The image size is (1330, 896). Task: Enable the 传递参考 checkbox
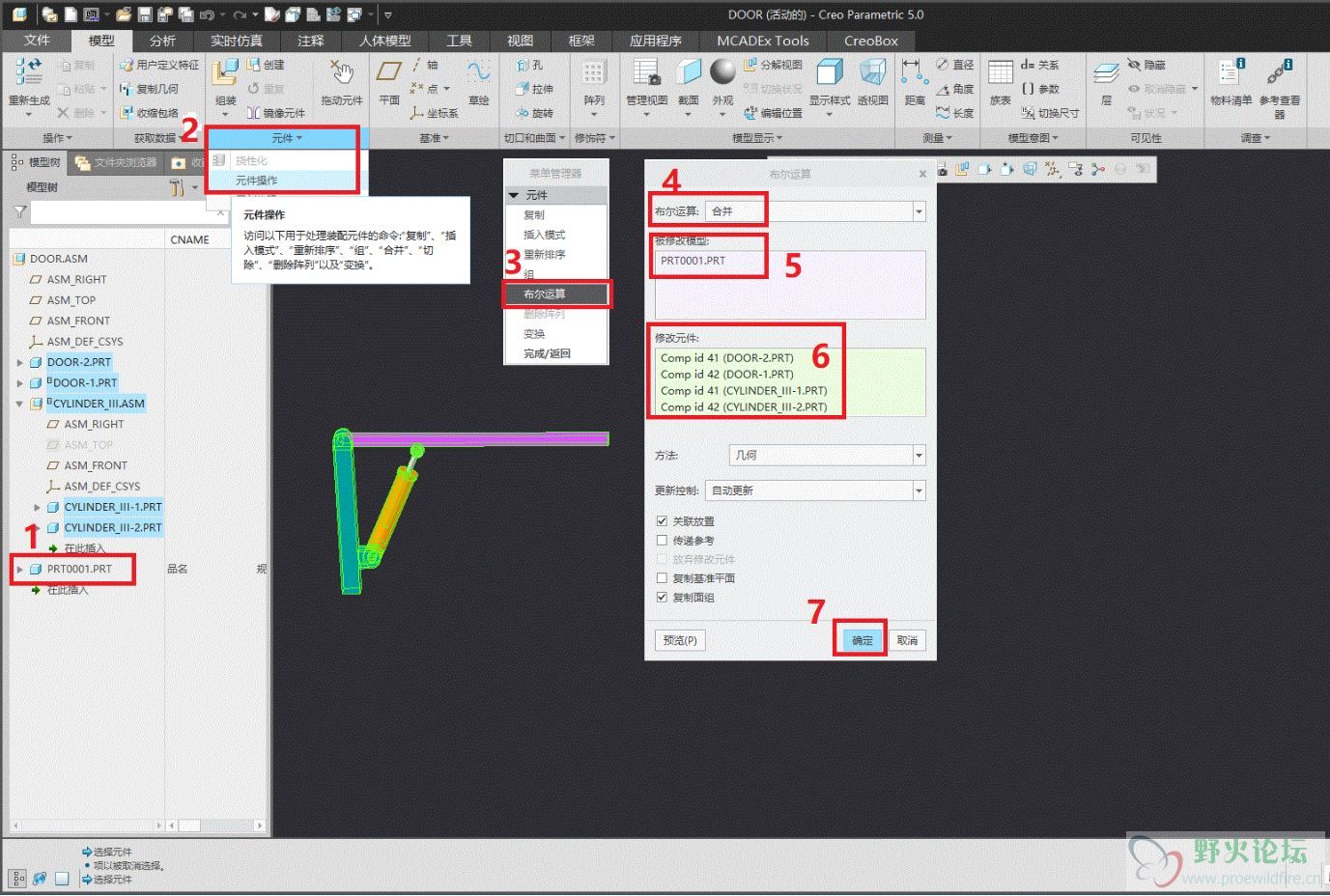[x=662, y=541]
